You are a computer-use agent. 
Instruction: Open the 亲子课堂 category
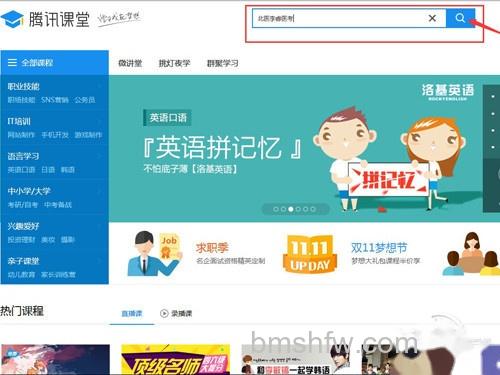pyautogui.click(x=24, y=261)
